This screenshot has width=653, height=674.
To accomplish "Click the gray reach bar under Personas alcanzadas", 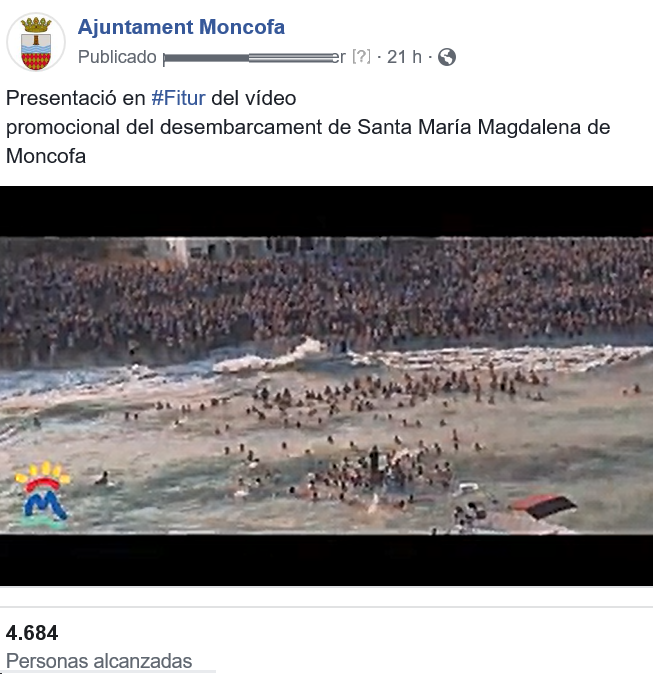I will pos(107,672).
